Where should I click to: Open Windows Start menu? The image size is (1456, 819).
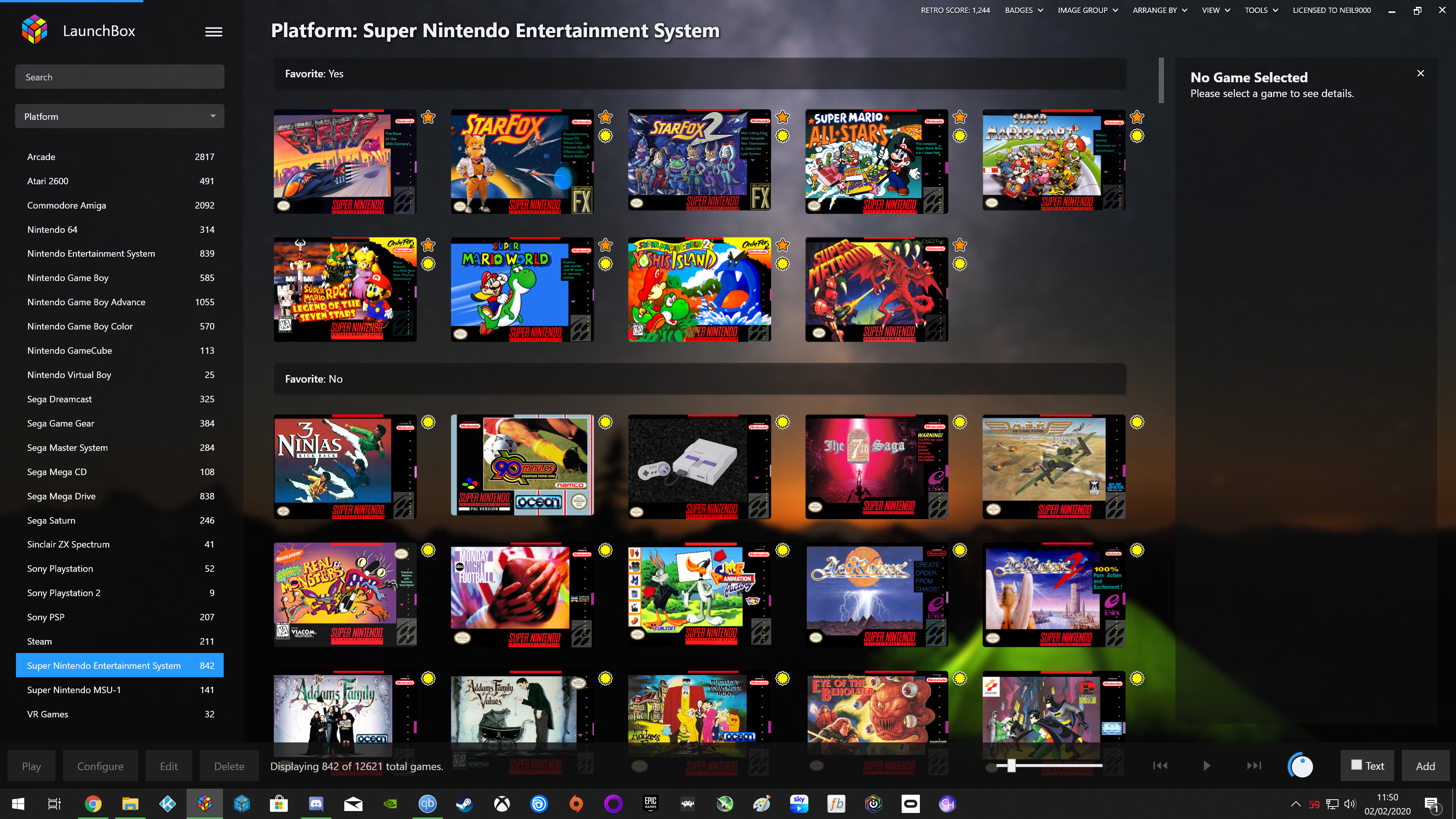(x=18, y=804)
